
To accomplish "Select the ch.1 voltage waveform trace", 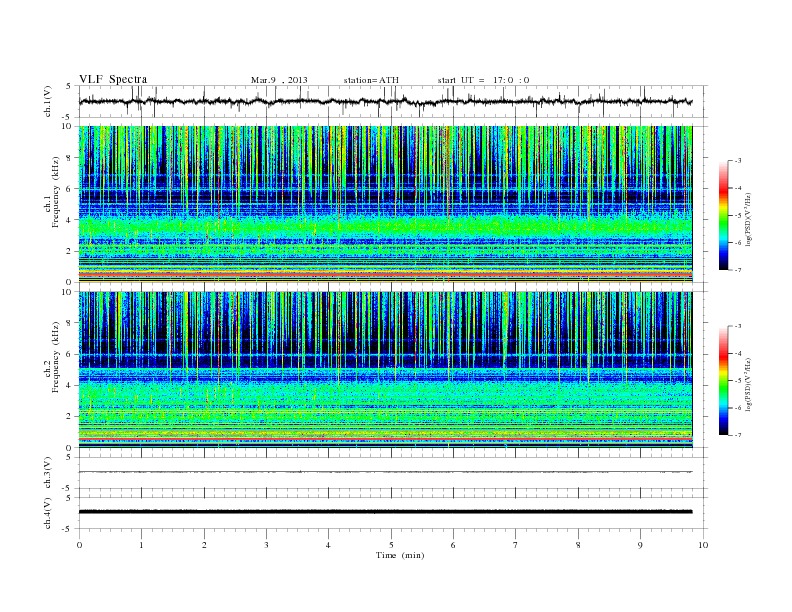I will click(x=385, y=101).
